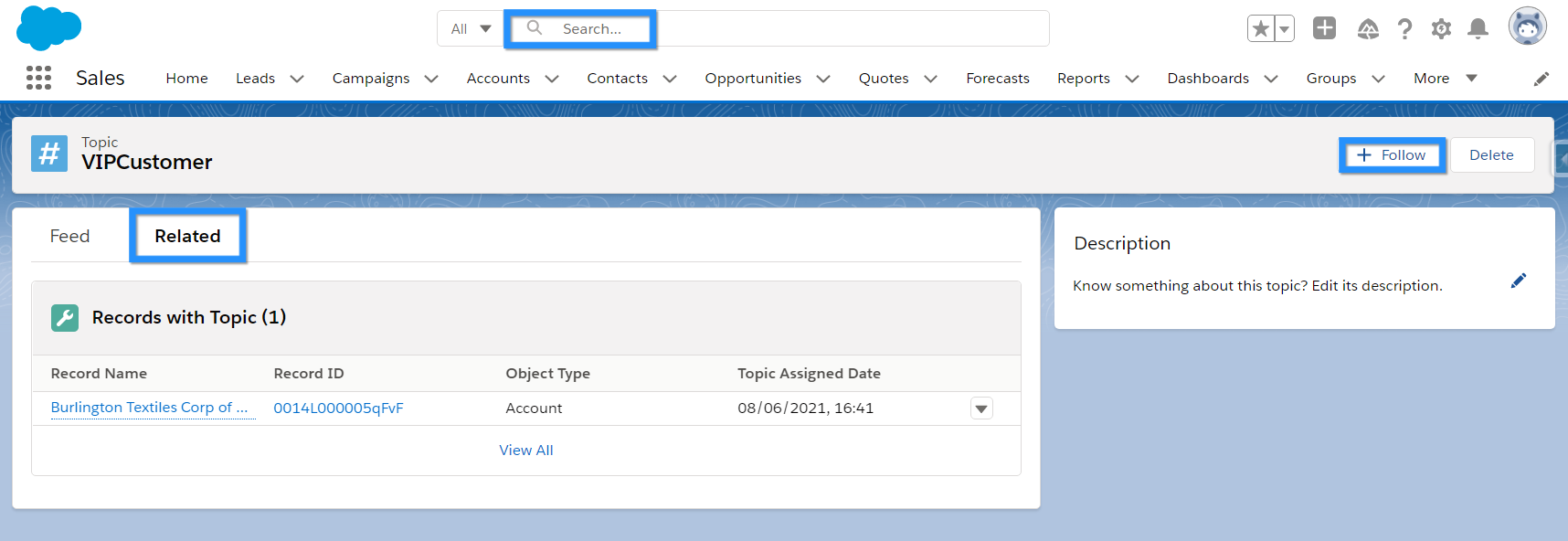Click the navigation bar edit pencil

click(x=1542, y=79)
